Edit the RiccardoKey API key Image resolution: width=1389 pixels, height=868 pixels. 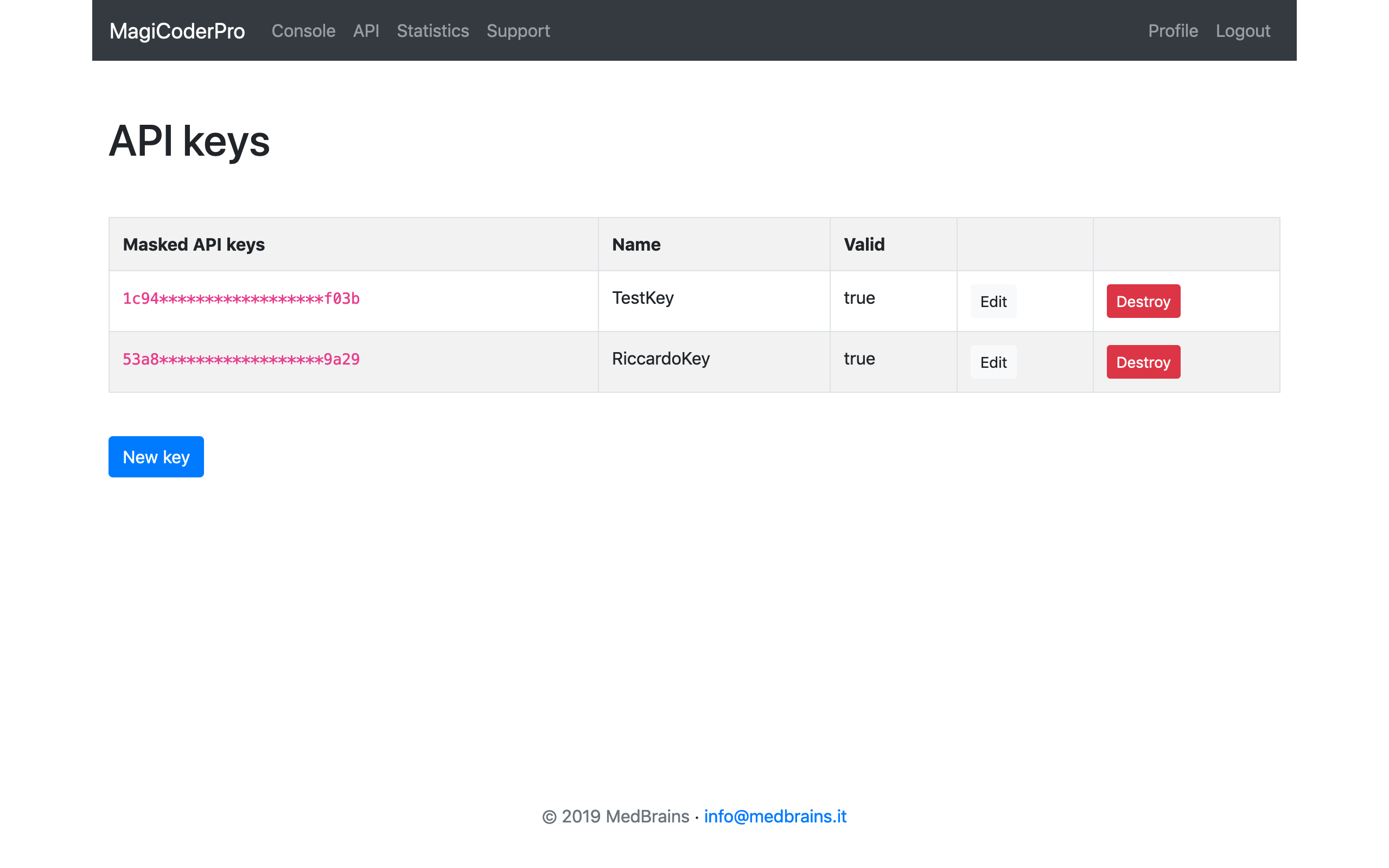coord(993,362)
